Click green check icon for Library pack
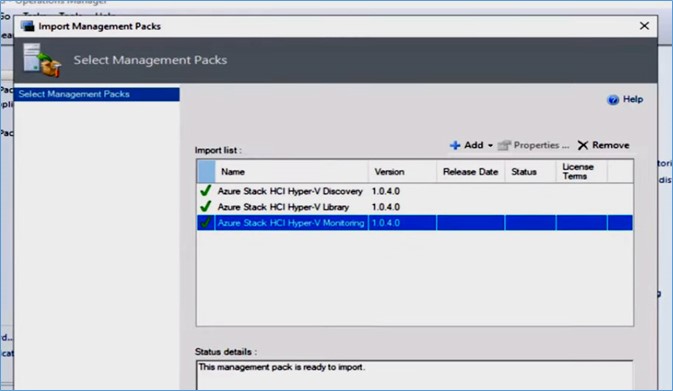673x391 pixels. pyautogui.click(x=206, y=206)
